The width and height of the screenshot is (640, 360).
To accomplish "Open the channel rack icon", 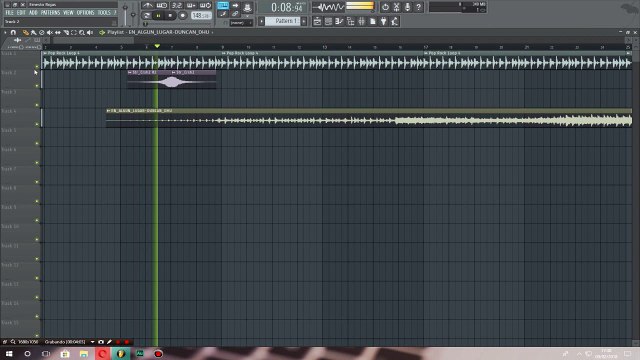I will point(328,21).
